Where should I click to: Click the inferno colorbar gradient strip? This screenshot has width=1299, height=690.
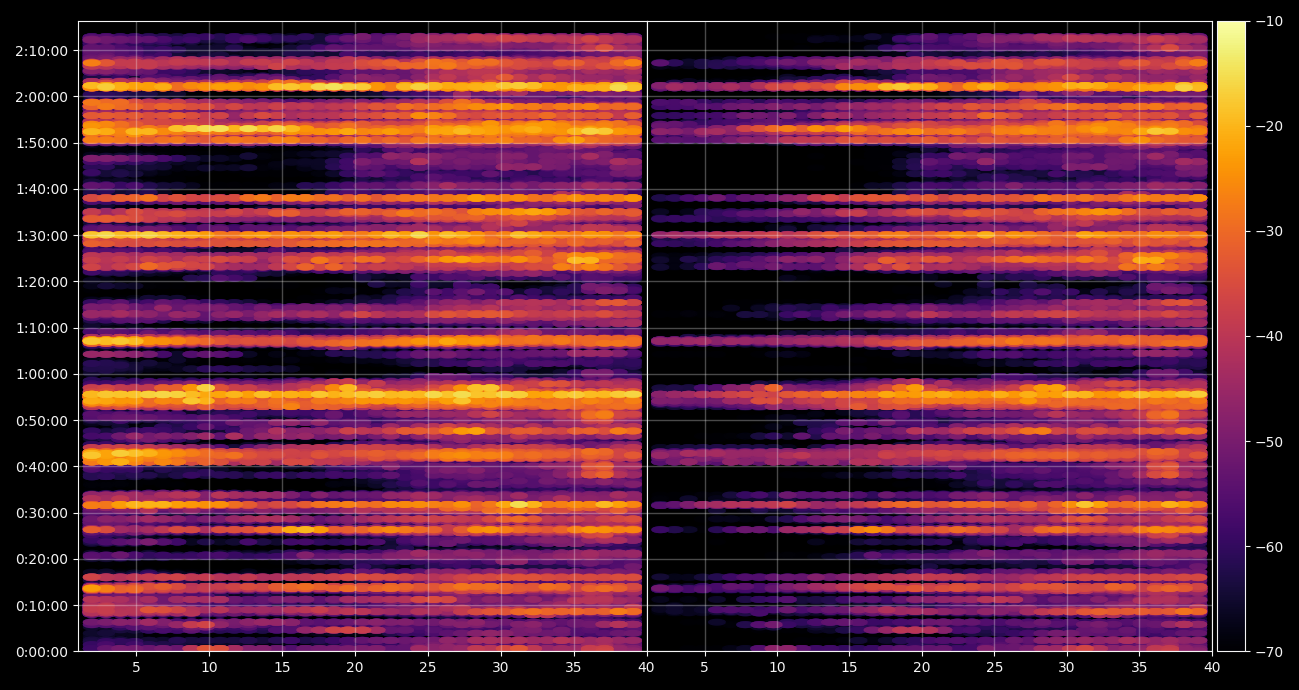pos(1231,336)
